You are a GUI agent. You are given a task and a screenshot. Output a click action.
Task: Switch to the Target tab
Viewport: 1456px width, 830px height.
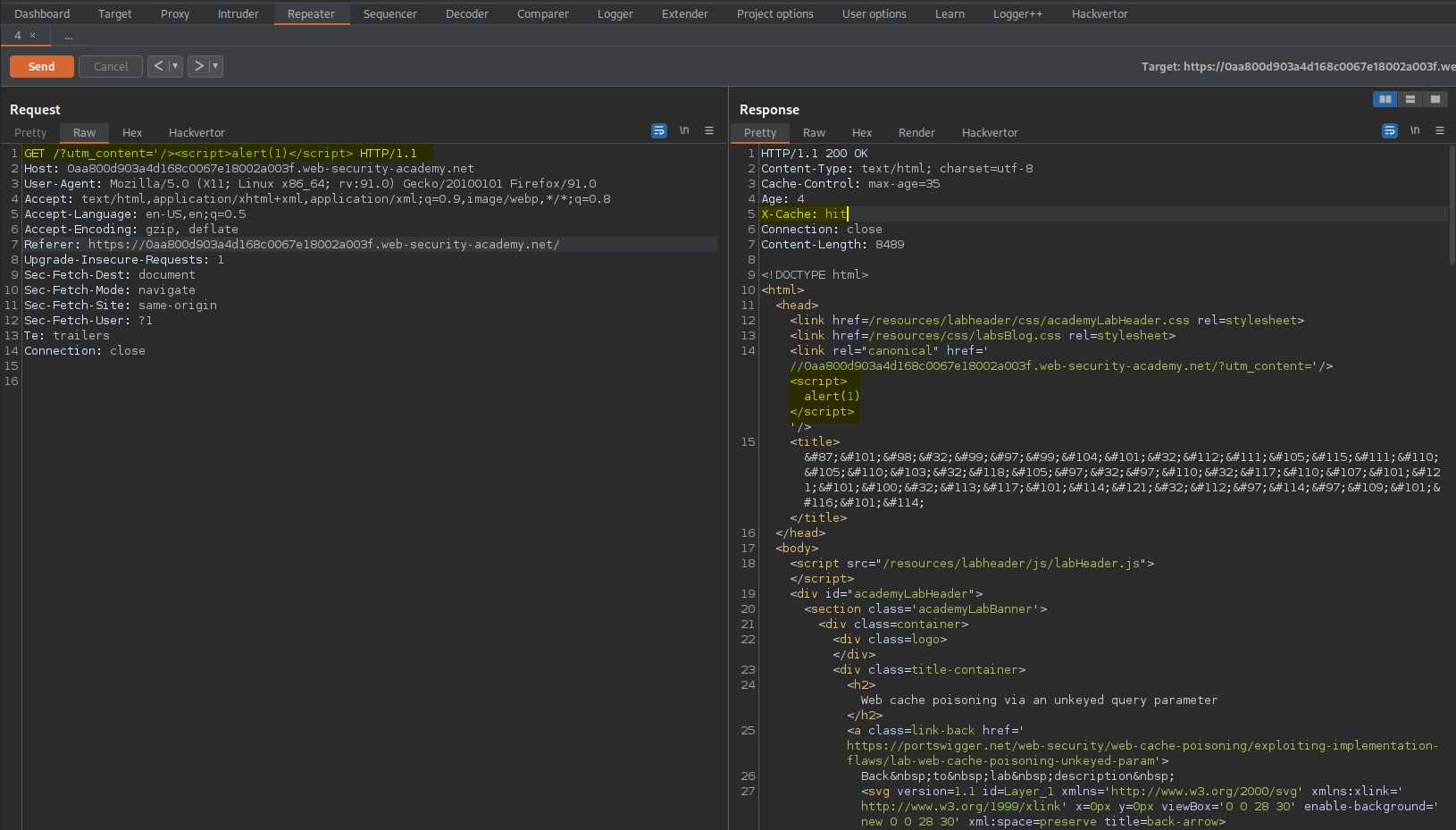(115, 13)
